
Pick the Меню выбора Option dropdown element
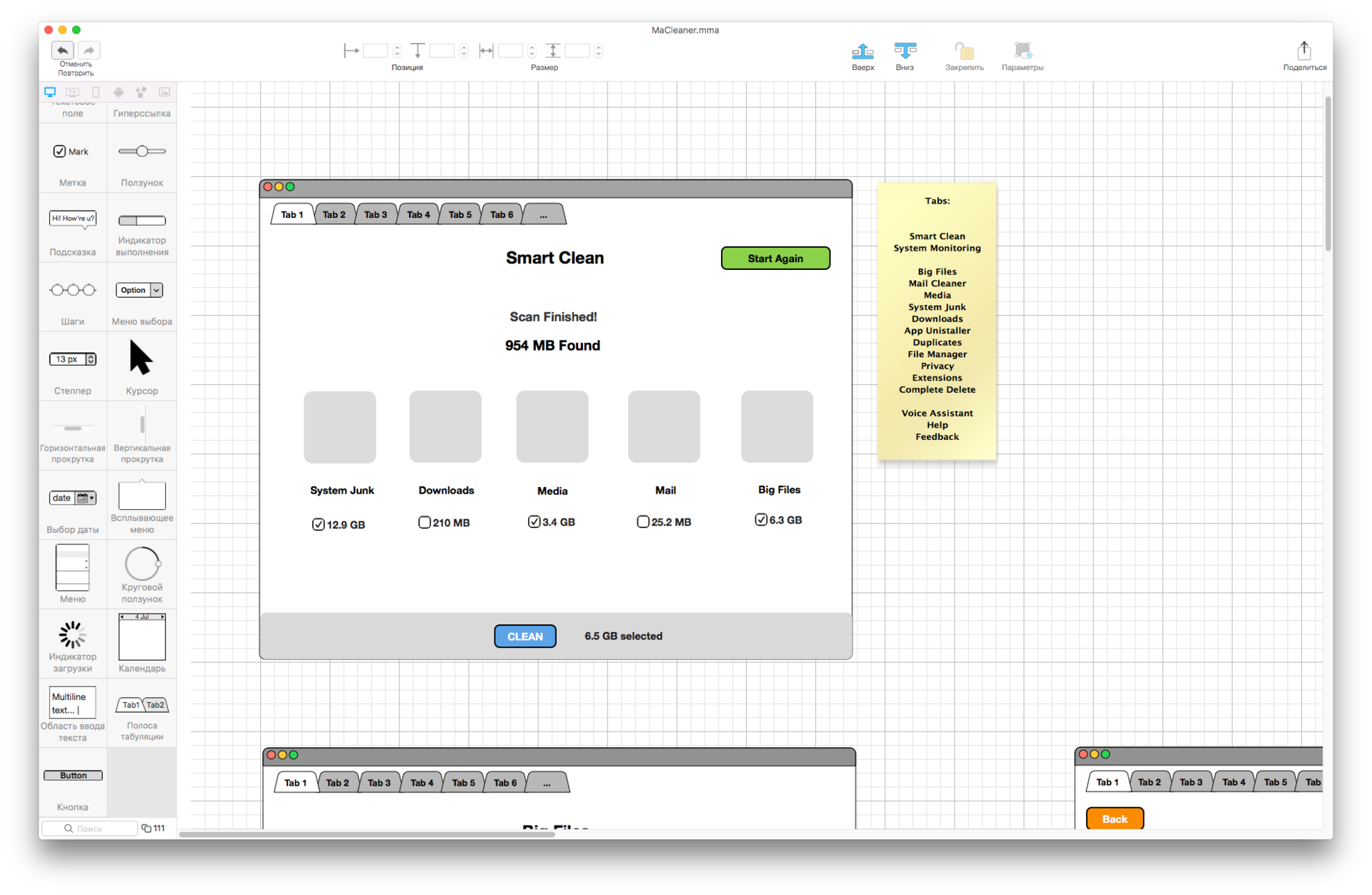pyautogui.click(x=141, y=298)
